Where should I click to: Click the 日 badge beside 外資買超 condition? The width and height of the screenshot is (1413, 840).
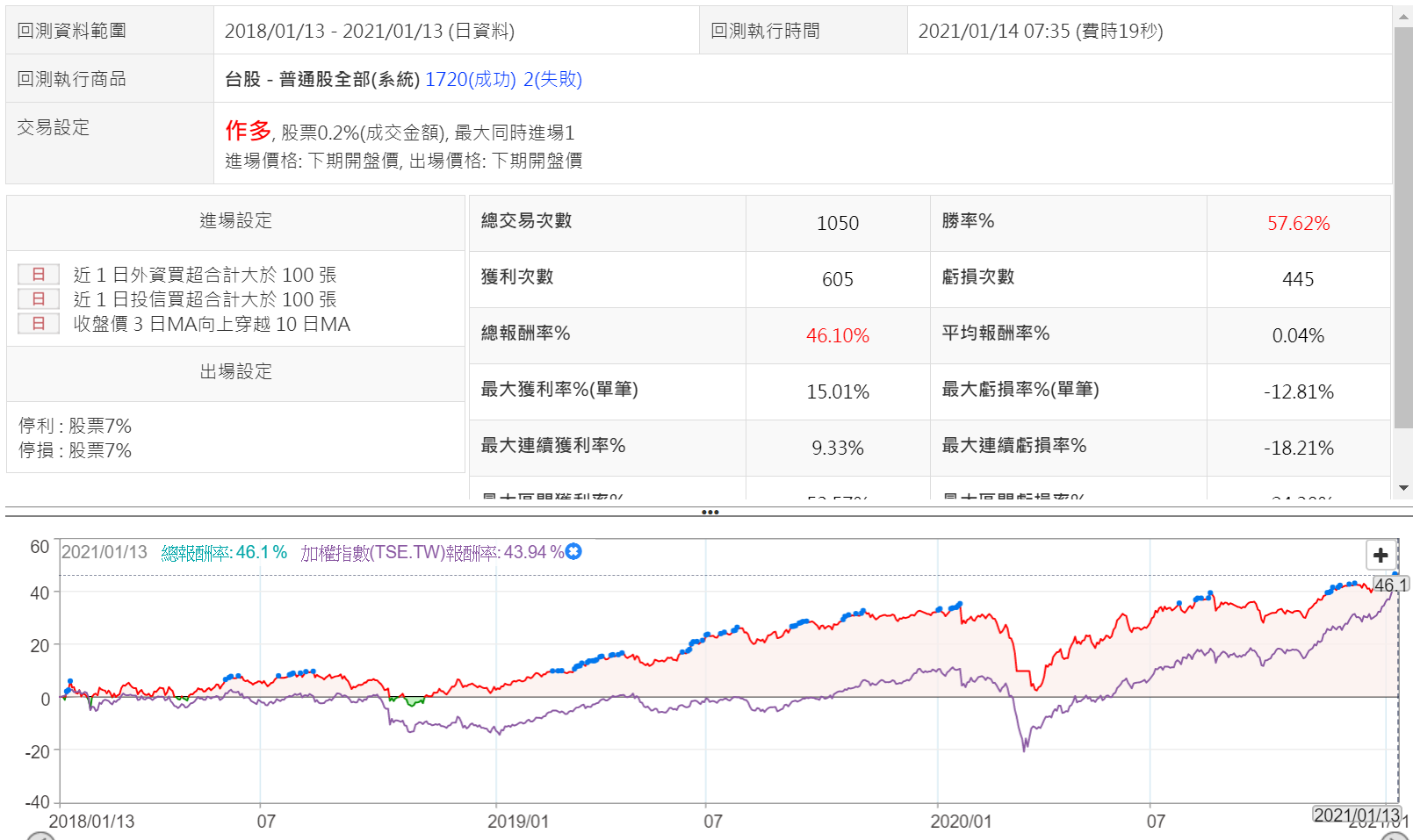click(x=39, y=275)
